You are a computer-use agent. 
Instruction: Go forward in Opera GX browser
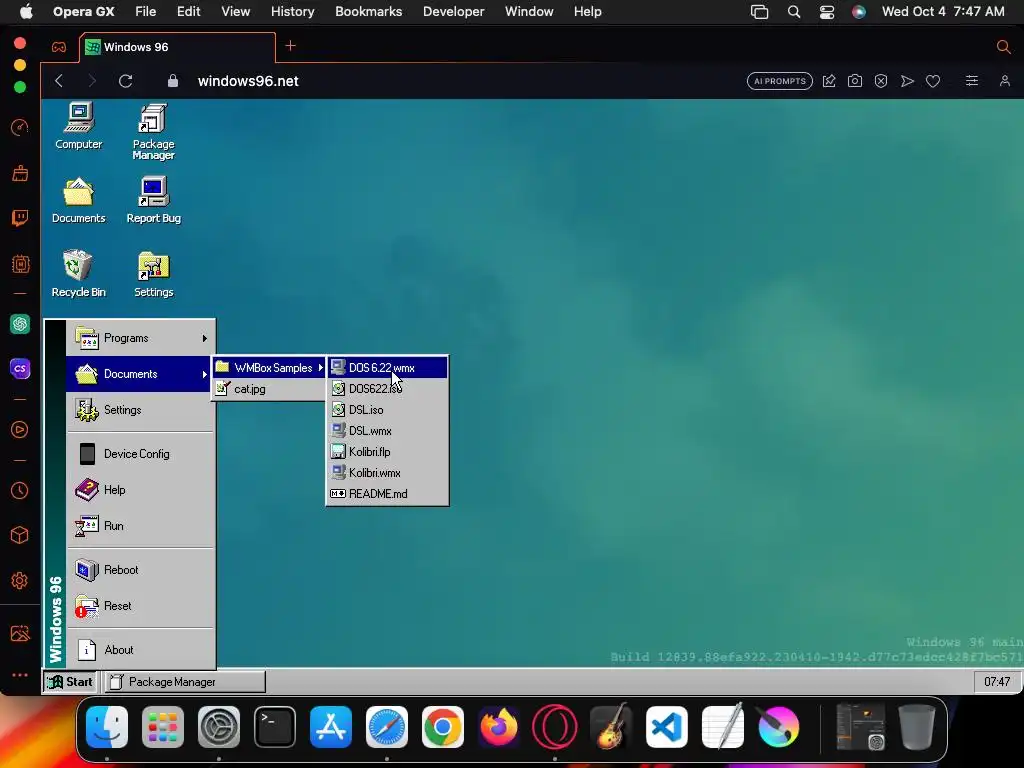tap(92, 81)
